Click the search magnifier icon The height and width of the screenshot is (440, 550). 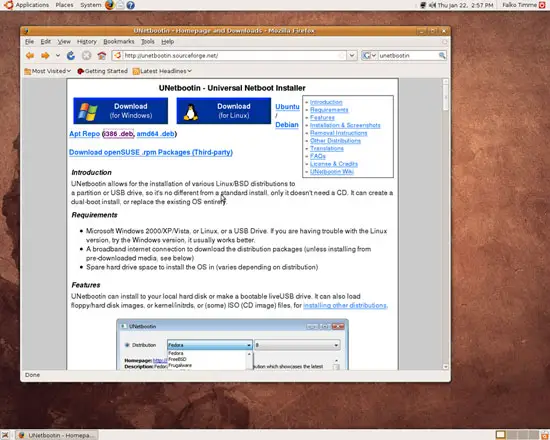coord(442,55)
